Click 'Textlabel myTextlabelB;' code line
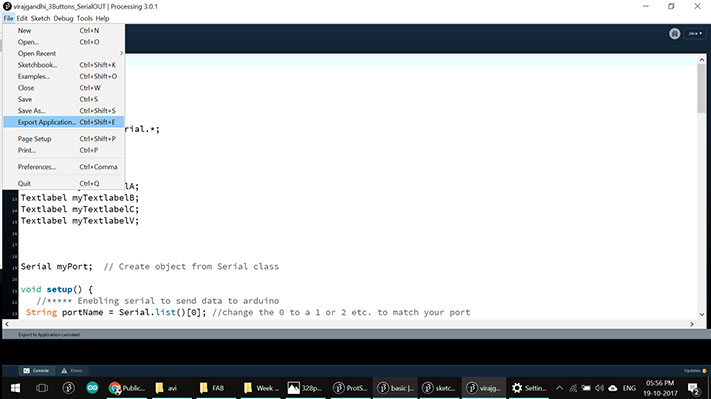The width and height of the screenshot is (711, 399). [x=80, y=198]
